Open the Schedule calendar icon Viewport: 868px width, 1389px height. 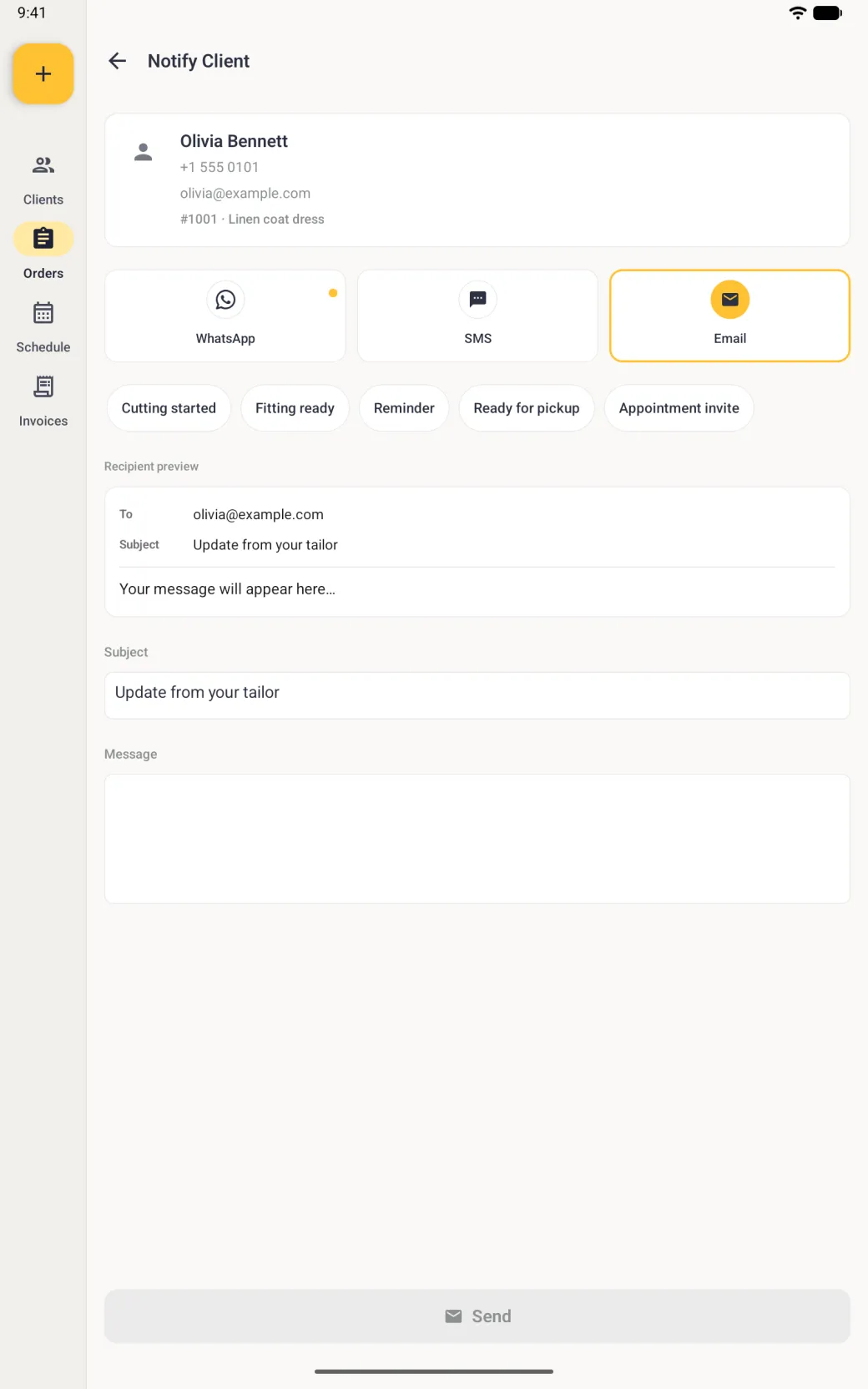[43, 313]
